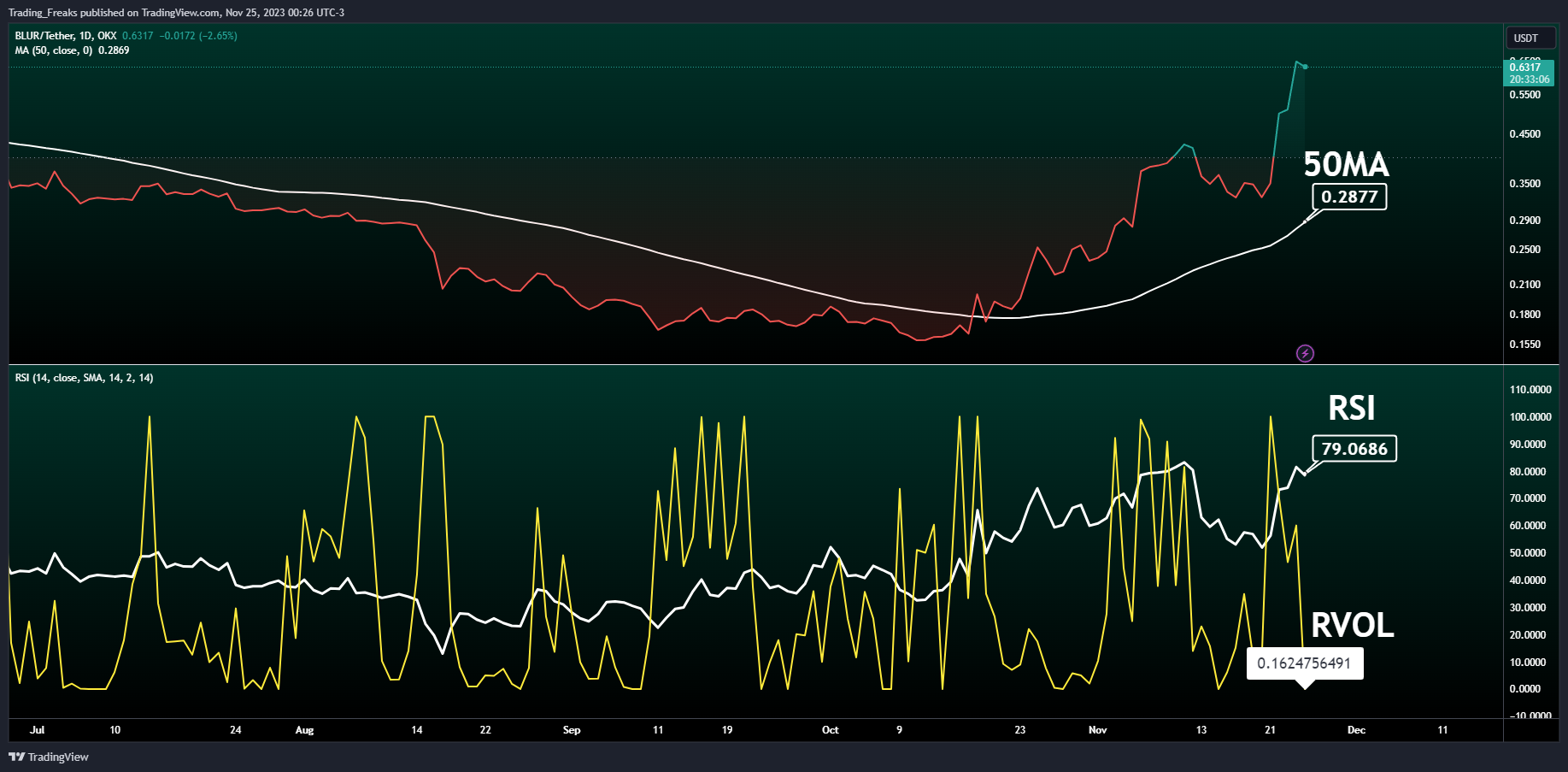Image resolution: width=1568 pixels, height=772 pixels.
Task: Click the 0.0000 RSI scale value
Action: pyautogui.click(x=1525, y=689)
